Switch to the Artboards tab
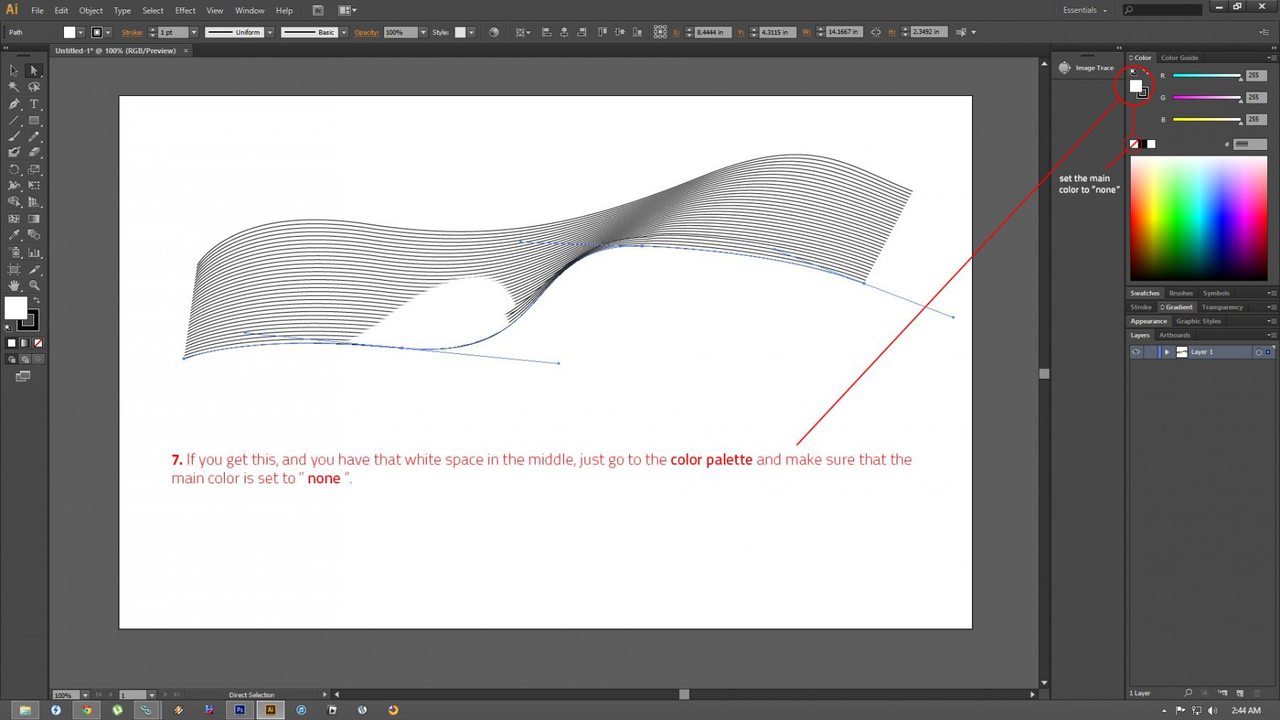Image resolution: width=1280 pixels, height=720 pixels. (1174, 335)
